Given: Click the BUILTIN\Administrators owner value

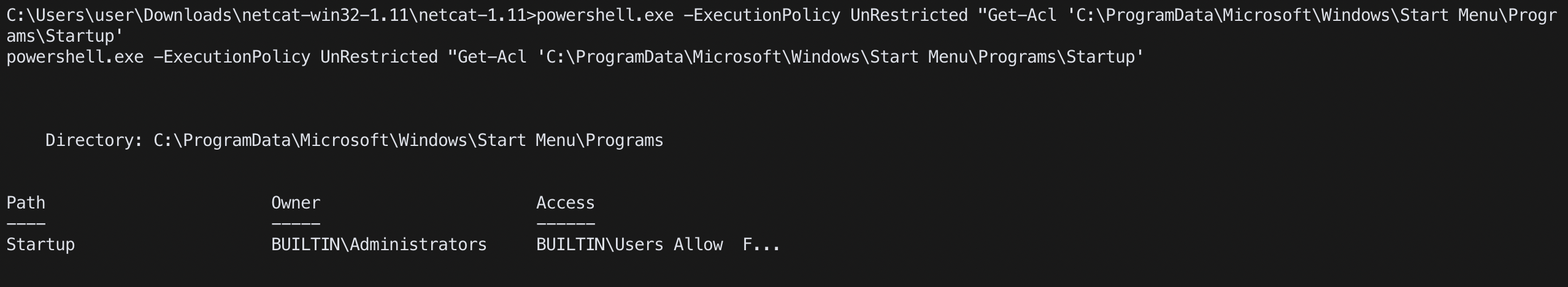Looking at the screenshot, I should tap(379, 245).
